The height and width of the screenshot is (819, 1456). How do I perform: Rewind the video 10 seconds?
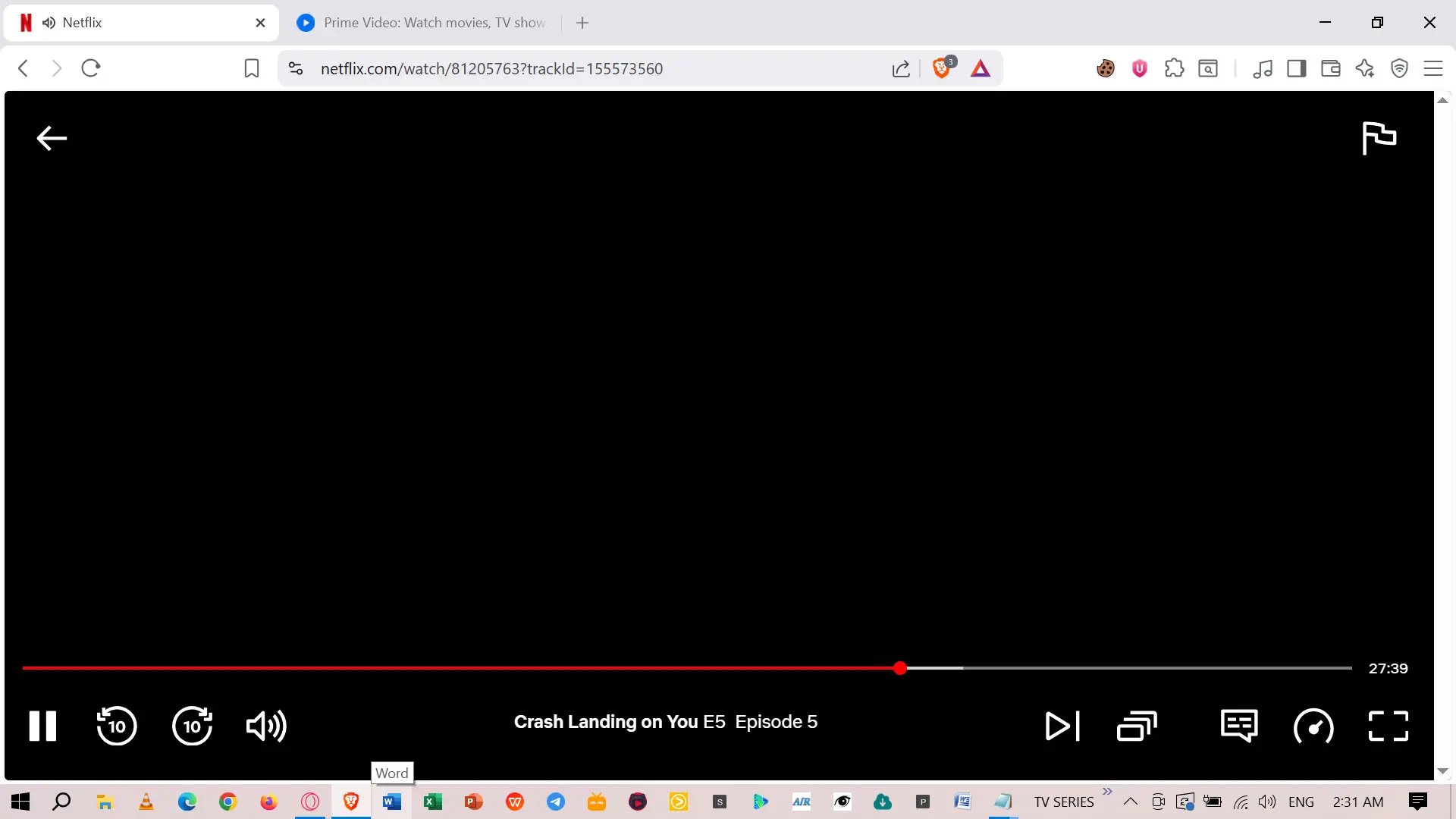tap(116, 726)
